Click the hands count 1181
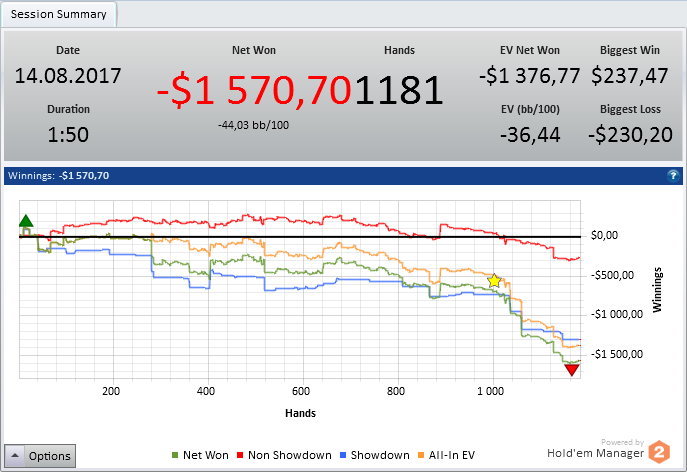This screenshot has height=472, width=687. pos(399,90)
